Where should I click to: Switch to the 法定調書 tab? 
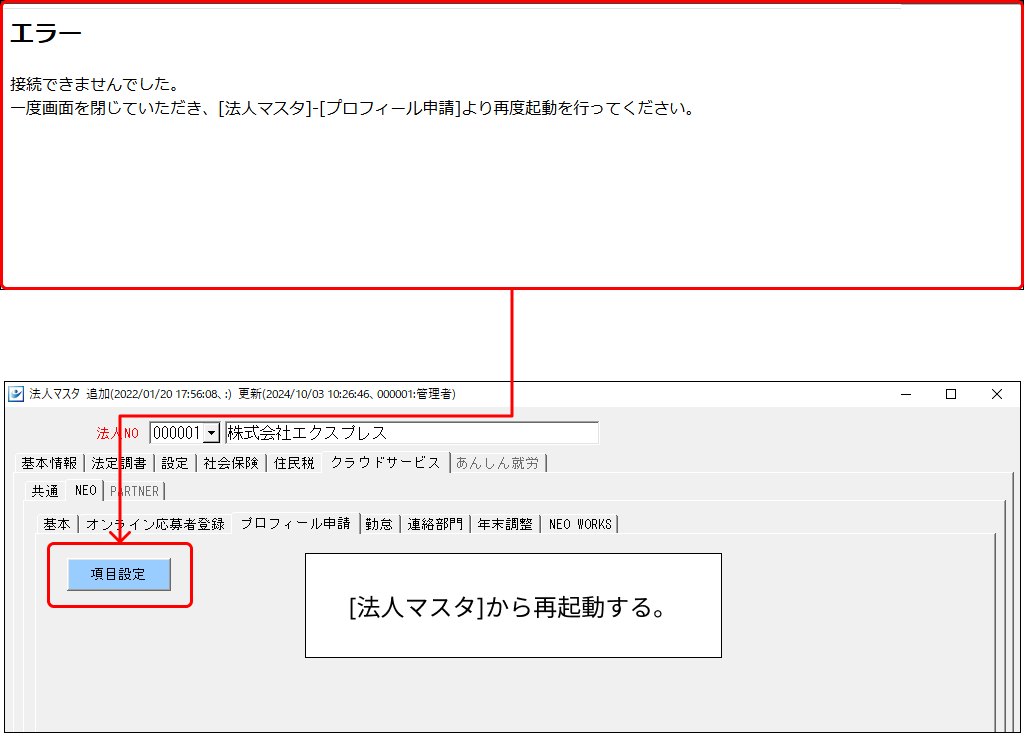pos(119,463)
